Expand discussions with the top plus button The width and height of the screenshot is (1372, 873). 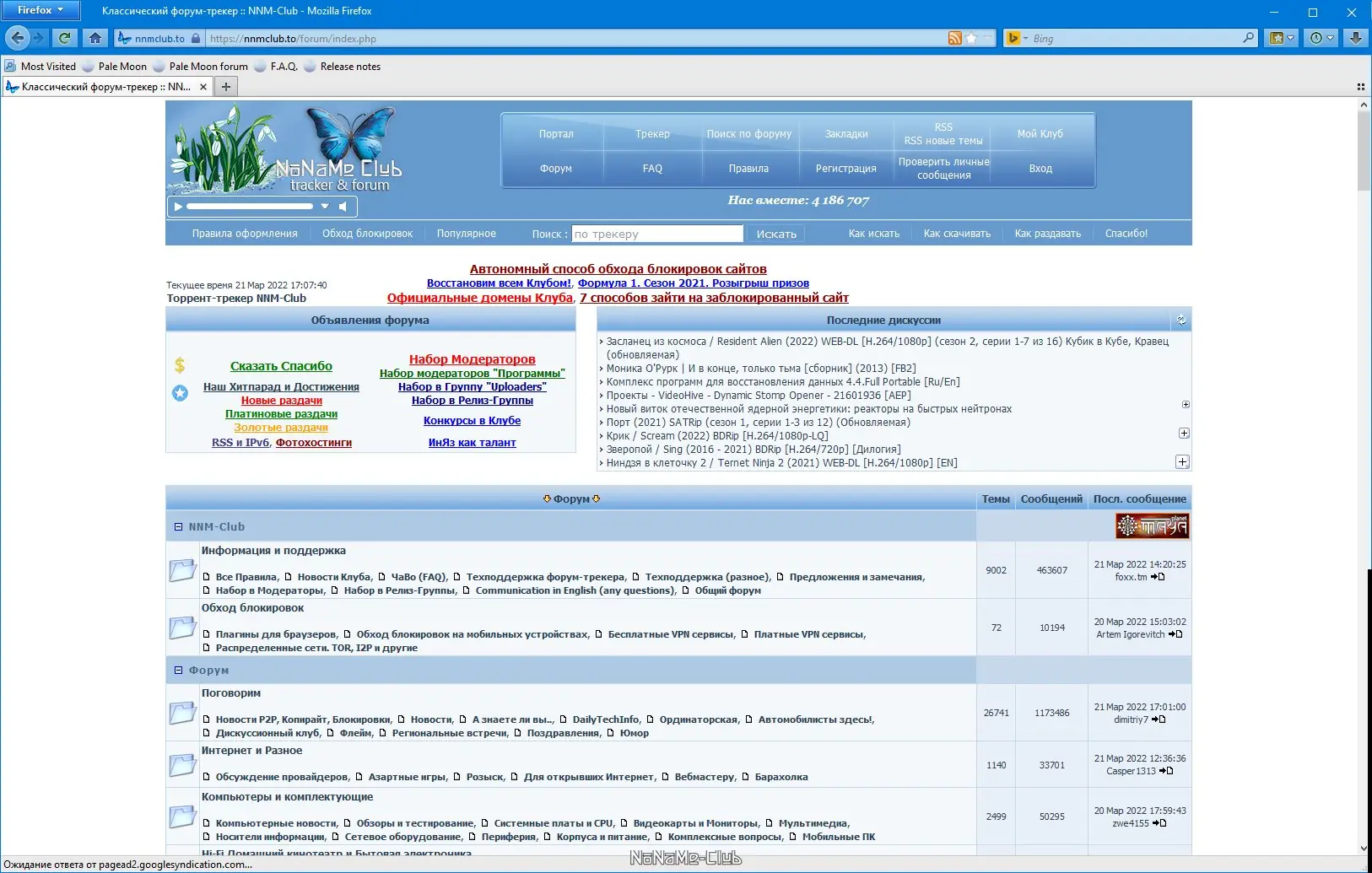click(x=1186, y=405)
